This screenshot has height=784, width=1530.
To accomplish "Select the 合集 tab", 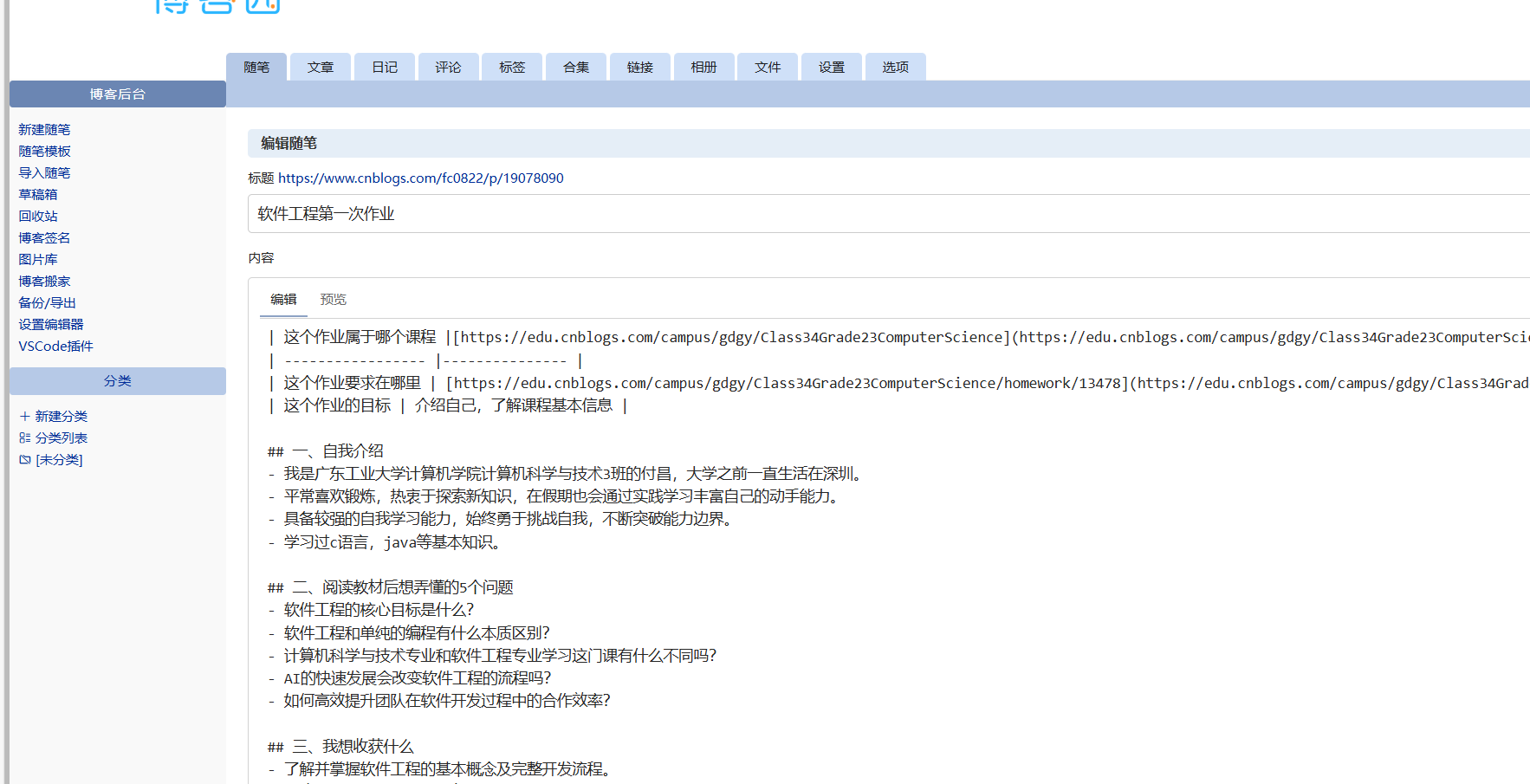I will tap(576, 67).
